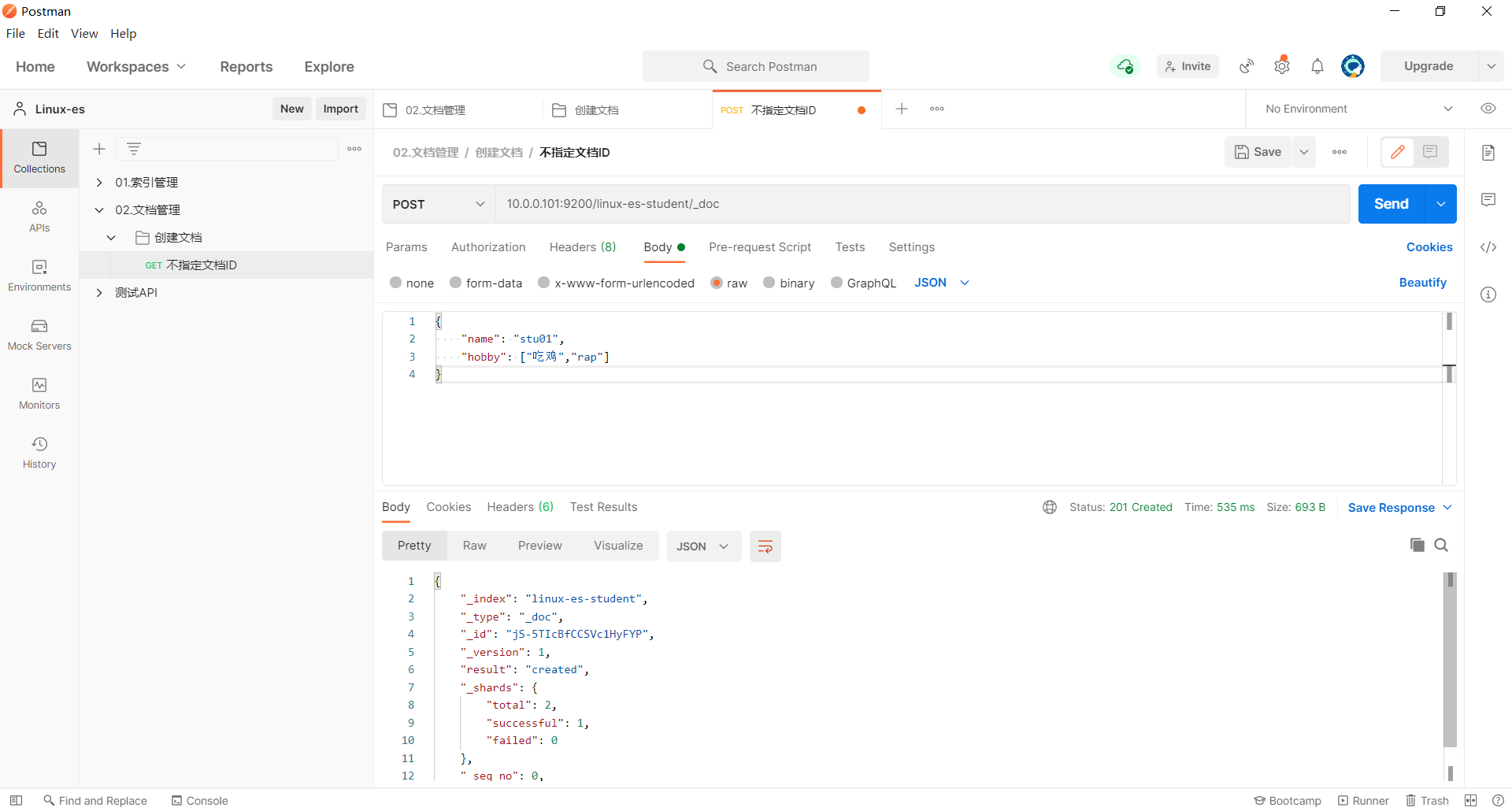Click the request URL field
Image resolution: width=1512 pixels, height=811 pixels.
click(x=921, y=204)
